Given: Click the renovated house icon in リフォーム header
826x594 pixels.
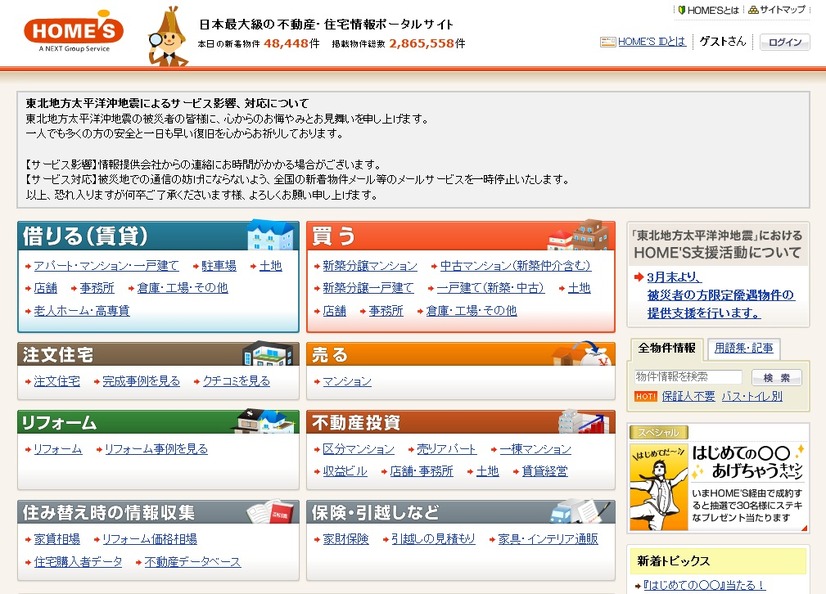Looking at the screenshot, I should [263, 421].
